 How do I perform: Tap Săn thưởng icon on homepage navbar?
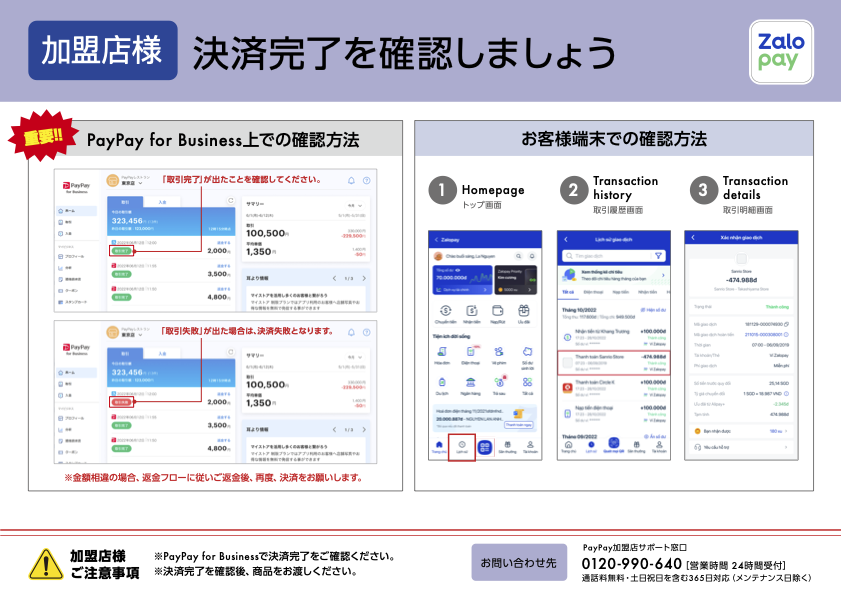[507, 445]
